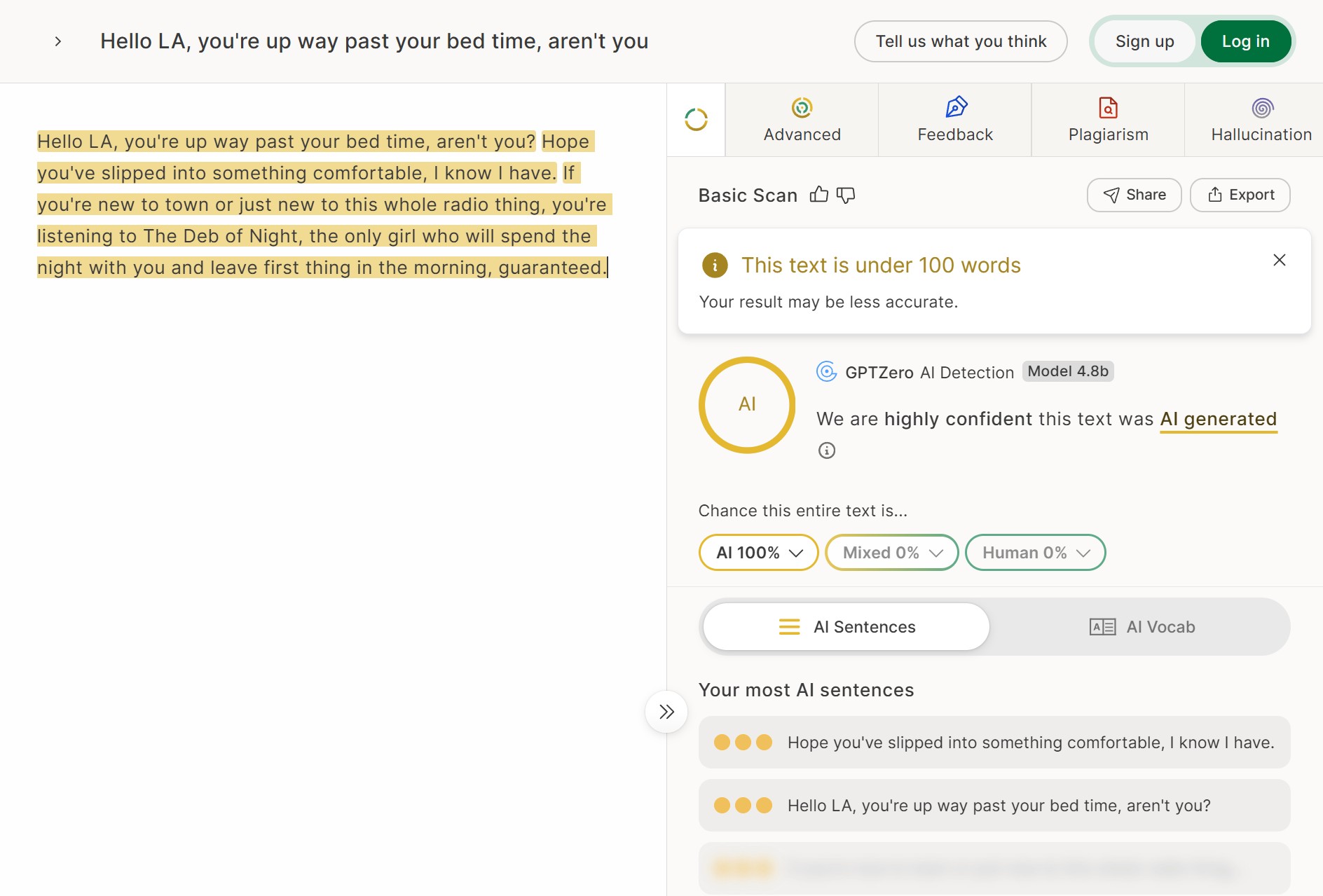
Task: Click the document title in the header
Action: pyautogui.click(x=374, y=41)
